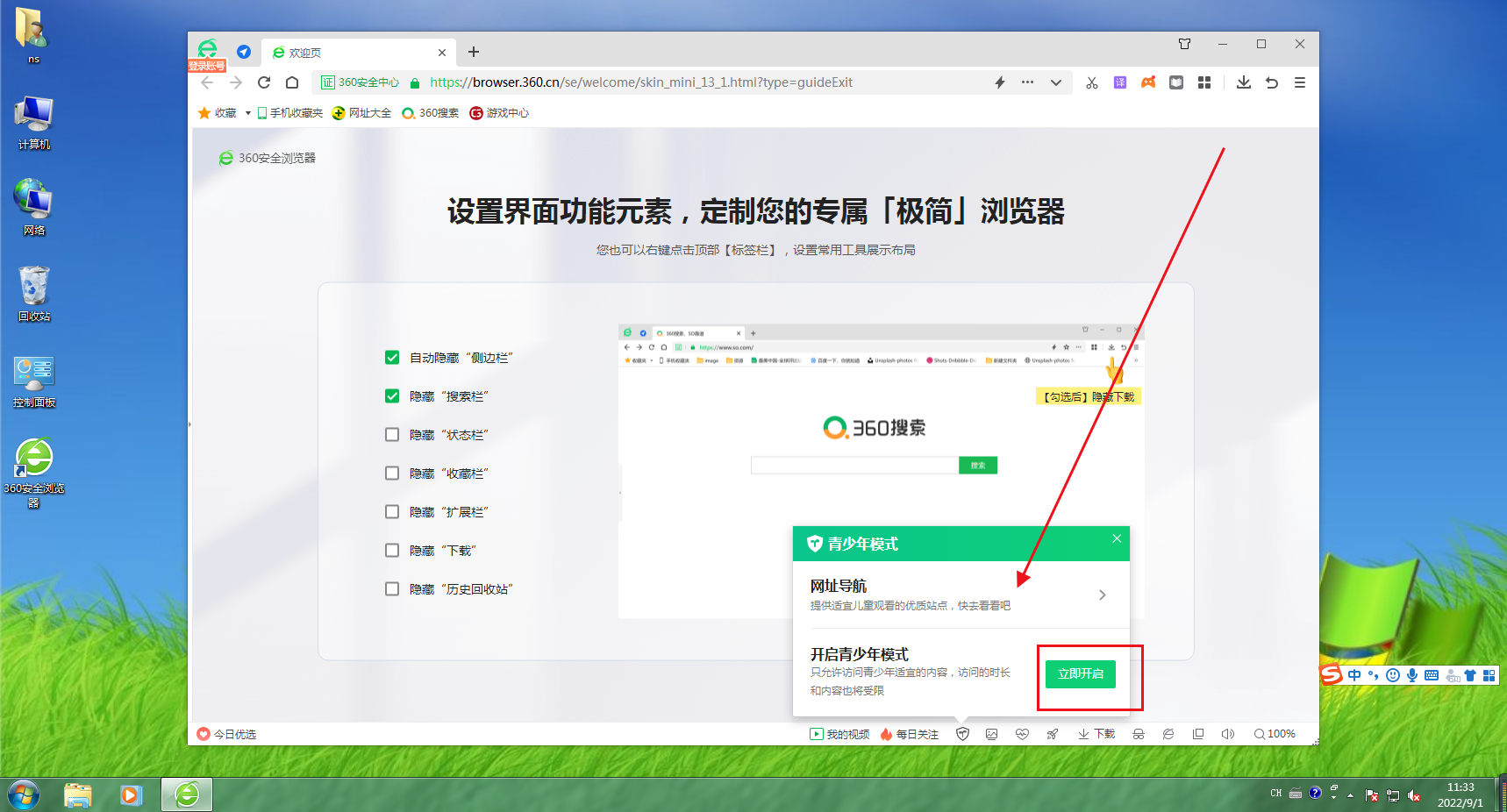Screen dimensions: 1507x812
Task: Open the skin shirt icon in title bar
Action: coord(1185,44)
